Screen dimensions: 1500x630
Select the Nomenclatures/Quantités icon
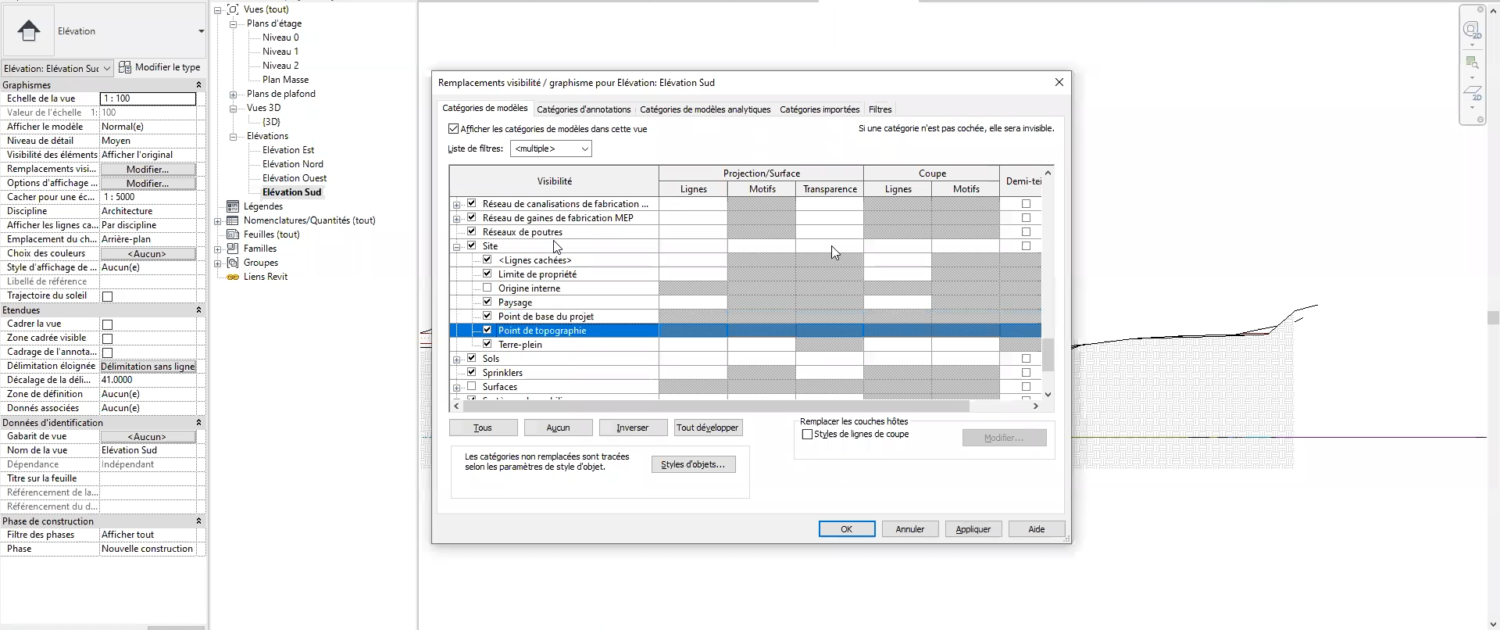coord(233,220)
